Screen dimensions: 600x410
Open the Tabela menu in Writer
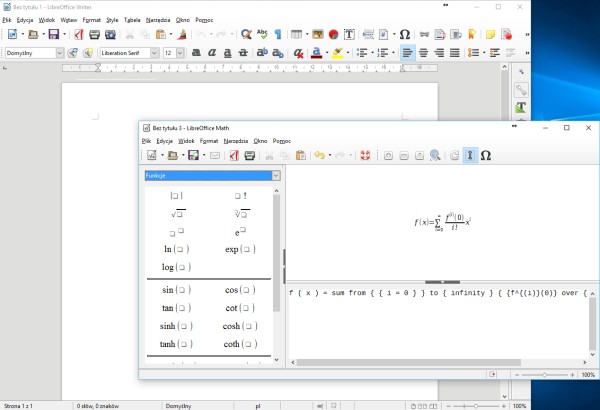132,19
